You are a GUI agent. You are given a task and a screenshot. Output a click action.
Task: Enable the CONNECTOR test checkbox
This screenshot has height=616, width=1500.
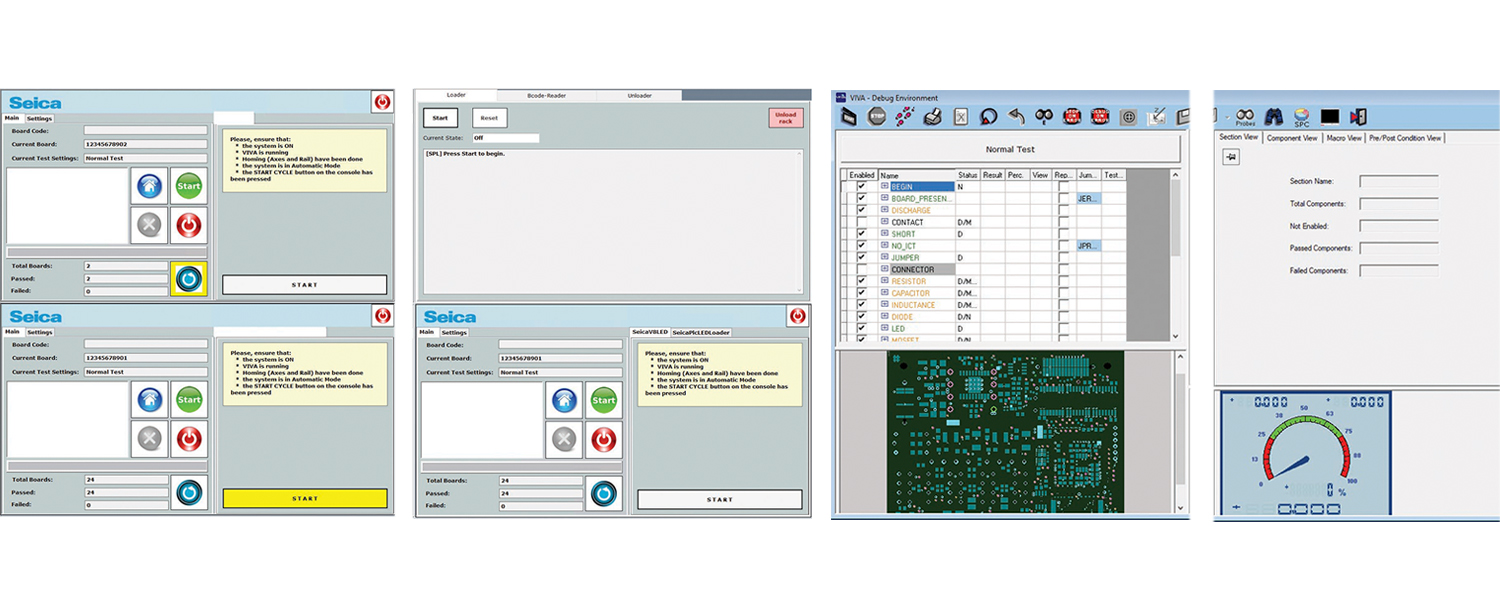861,269
